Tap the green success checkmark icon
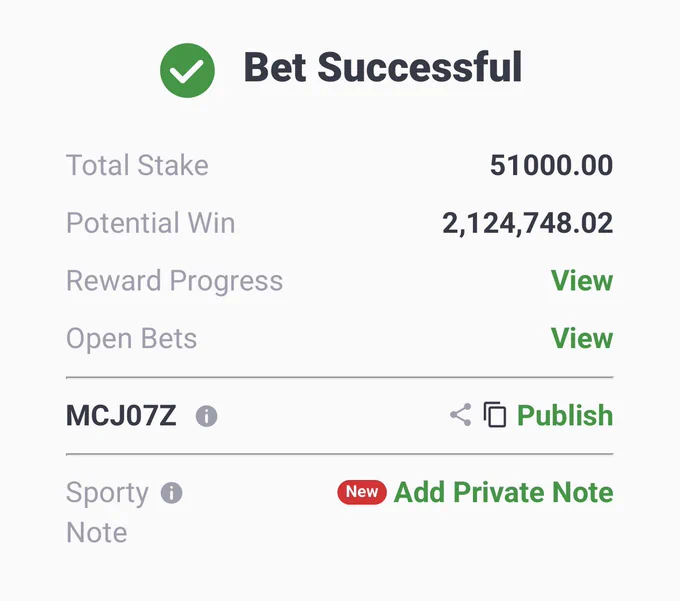Viewport: 680px width, 601px height. tap(187, 70)
